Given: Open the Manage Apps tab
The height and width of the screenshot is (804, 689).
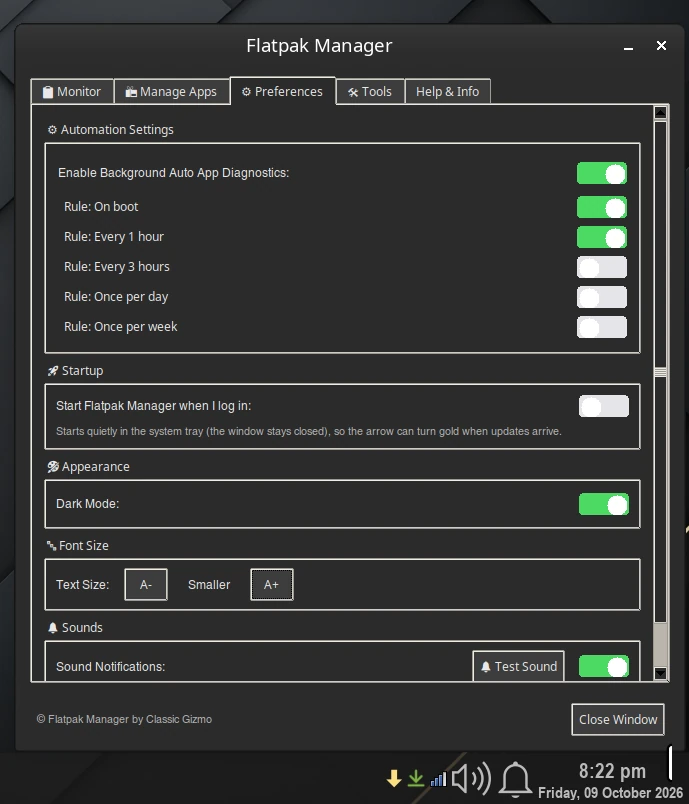Looking at the screenshot, I should click(172, 92).
